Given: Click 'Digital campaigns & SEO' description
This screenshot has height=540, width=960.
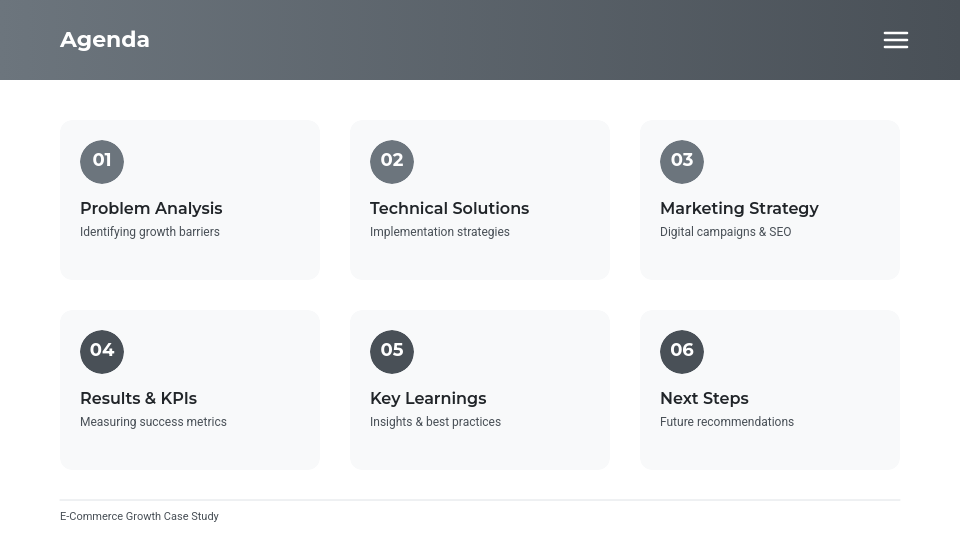Looking at the screenshot, I should (725, 232).
